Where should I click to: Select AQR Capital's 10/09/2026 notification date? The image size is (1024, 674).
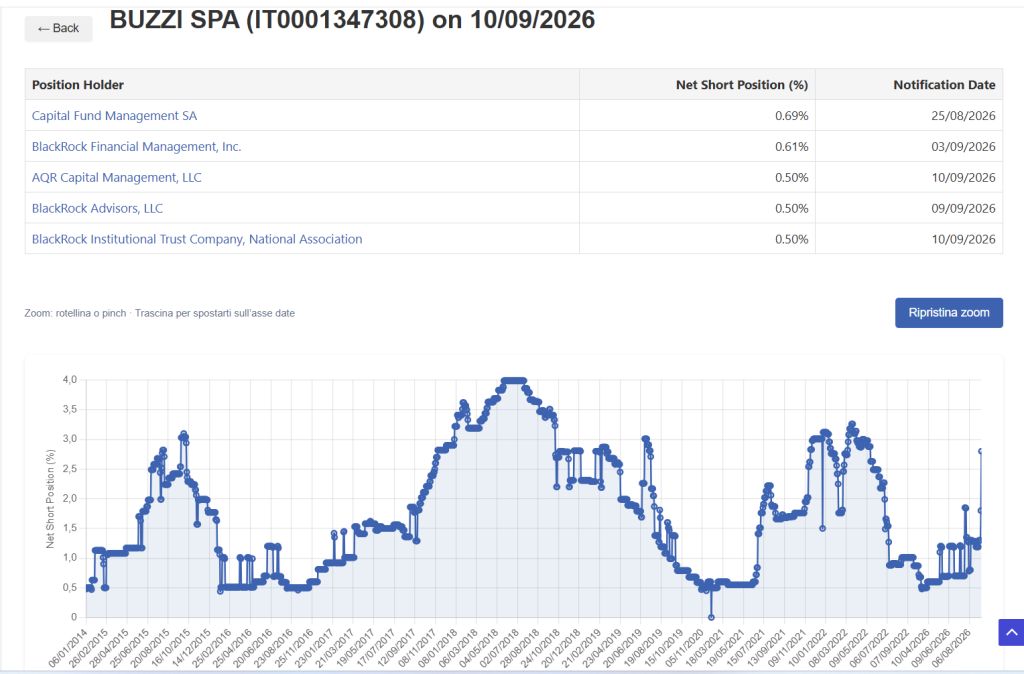pos(963,178)
